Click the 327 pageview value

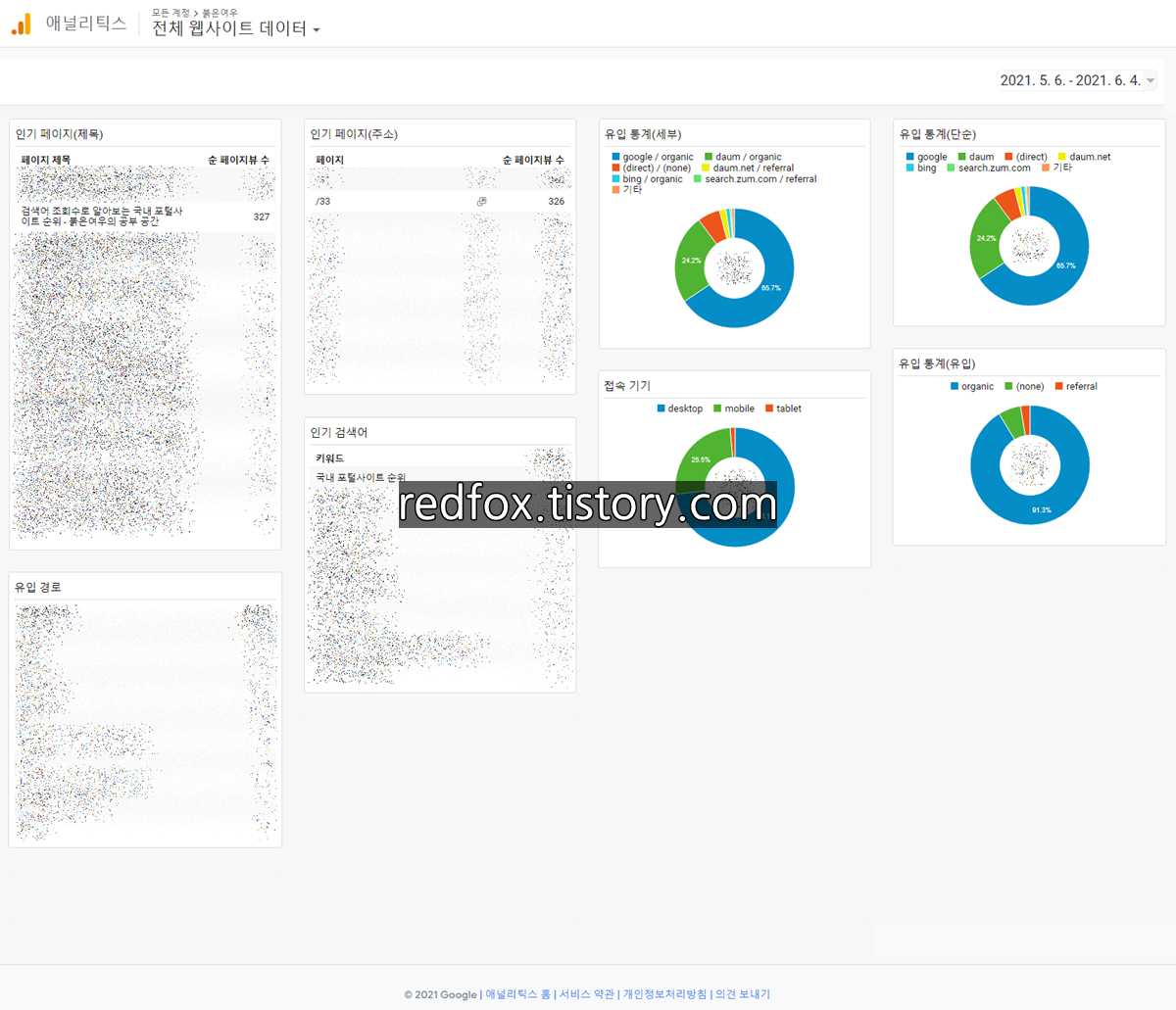[262, 216]
